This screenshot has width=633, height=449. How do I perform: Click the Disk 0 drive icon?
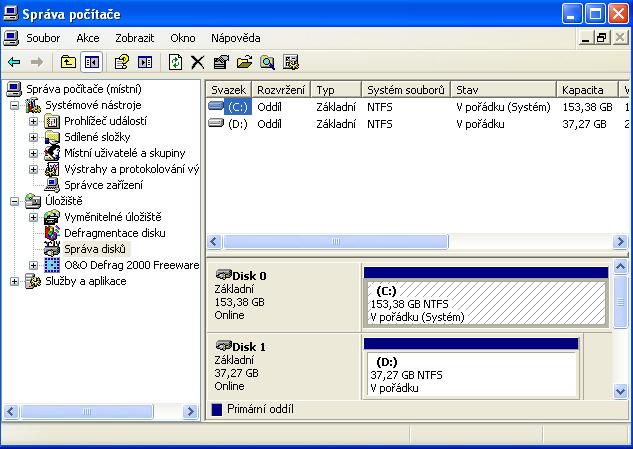coord(223,275)
